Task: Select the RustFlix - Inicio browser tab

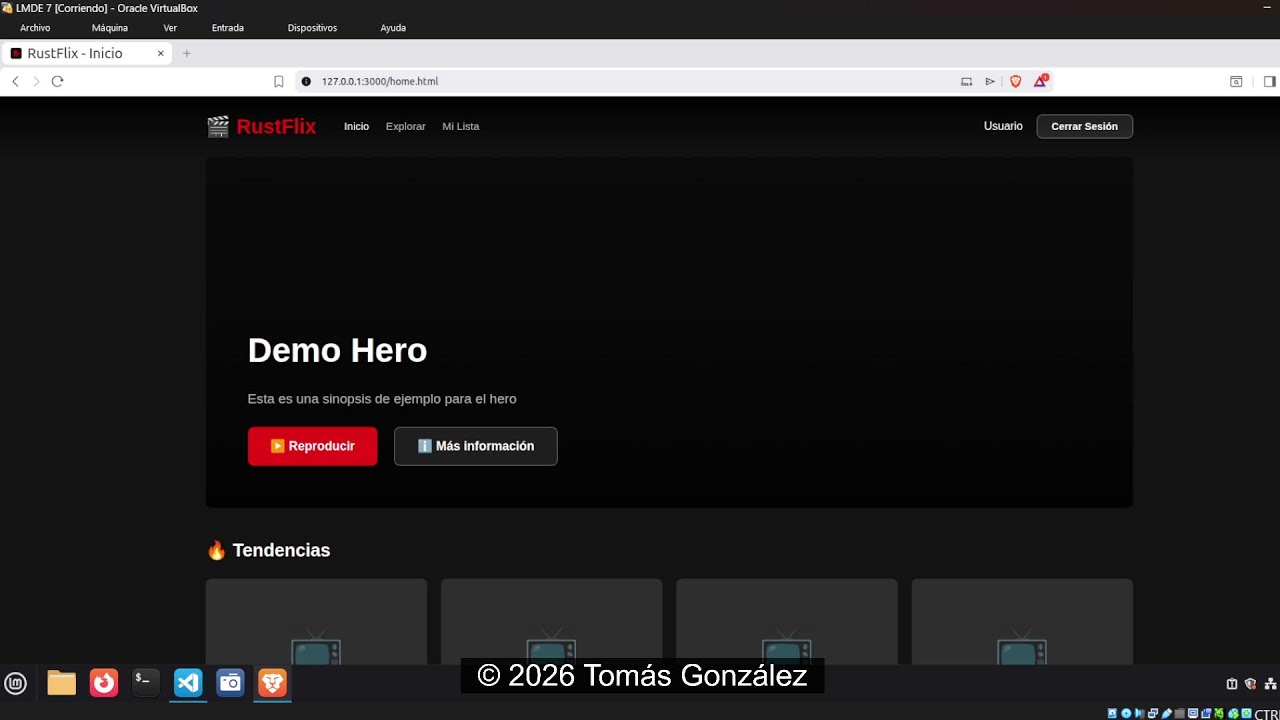Action: coord(87,53)
